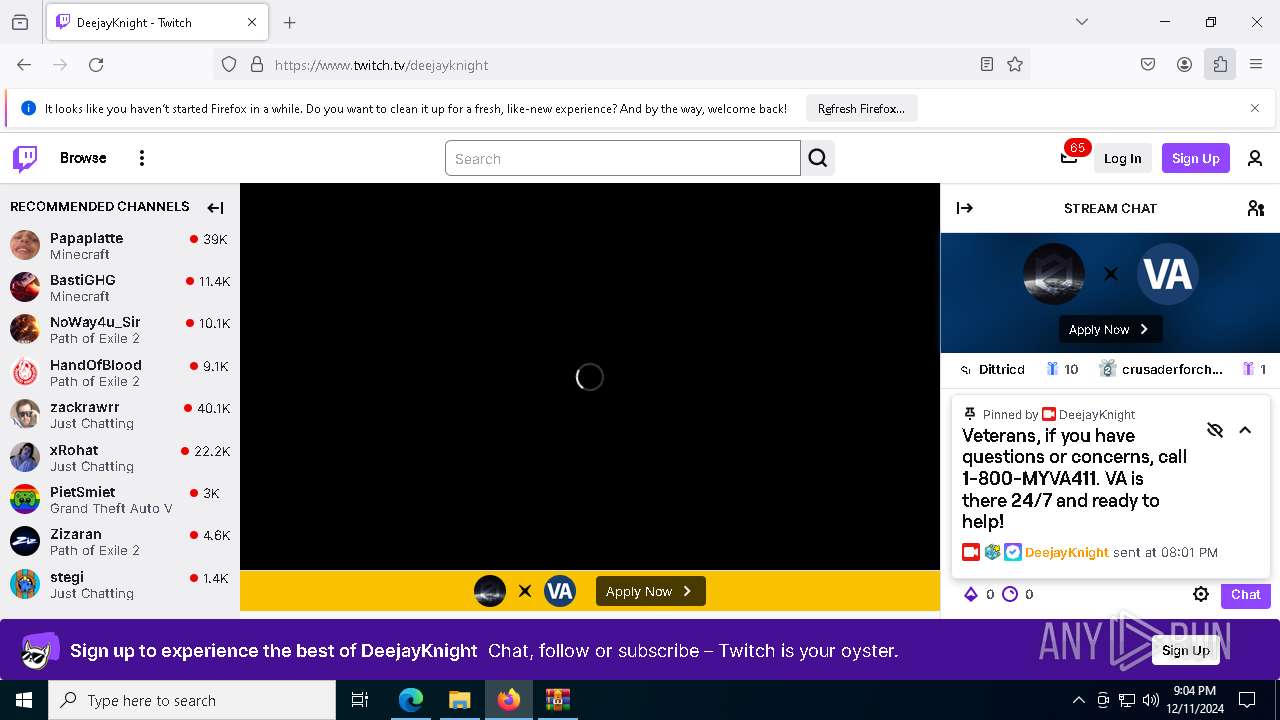Click the header Sign Up button

pyautogui.click(x=1195, y=158)
